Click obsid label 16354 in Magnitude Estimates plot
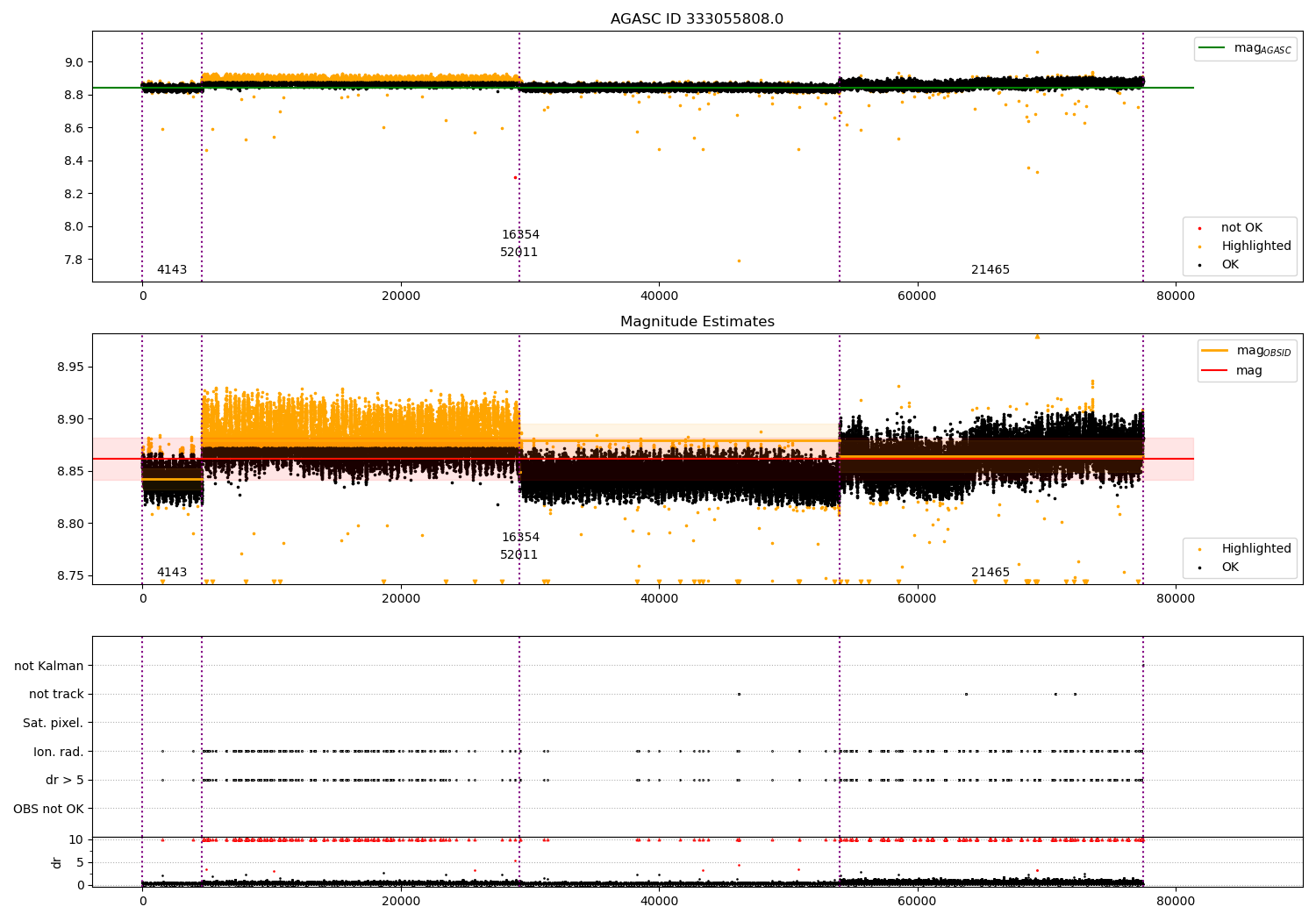1316x921 pixels. pos(520,537)
